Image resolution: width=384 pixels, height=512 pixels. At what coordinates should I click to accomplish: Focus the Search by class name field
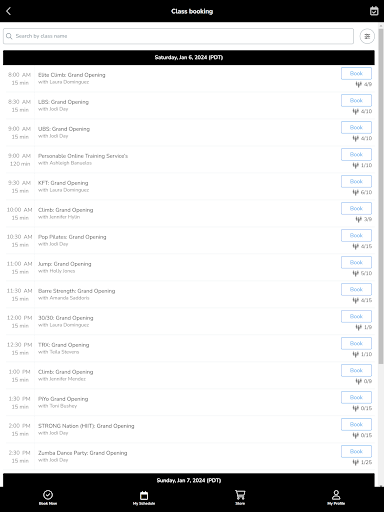click(x=178, y=36)
